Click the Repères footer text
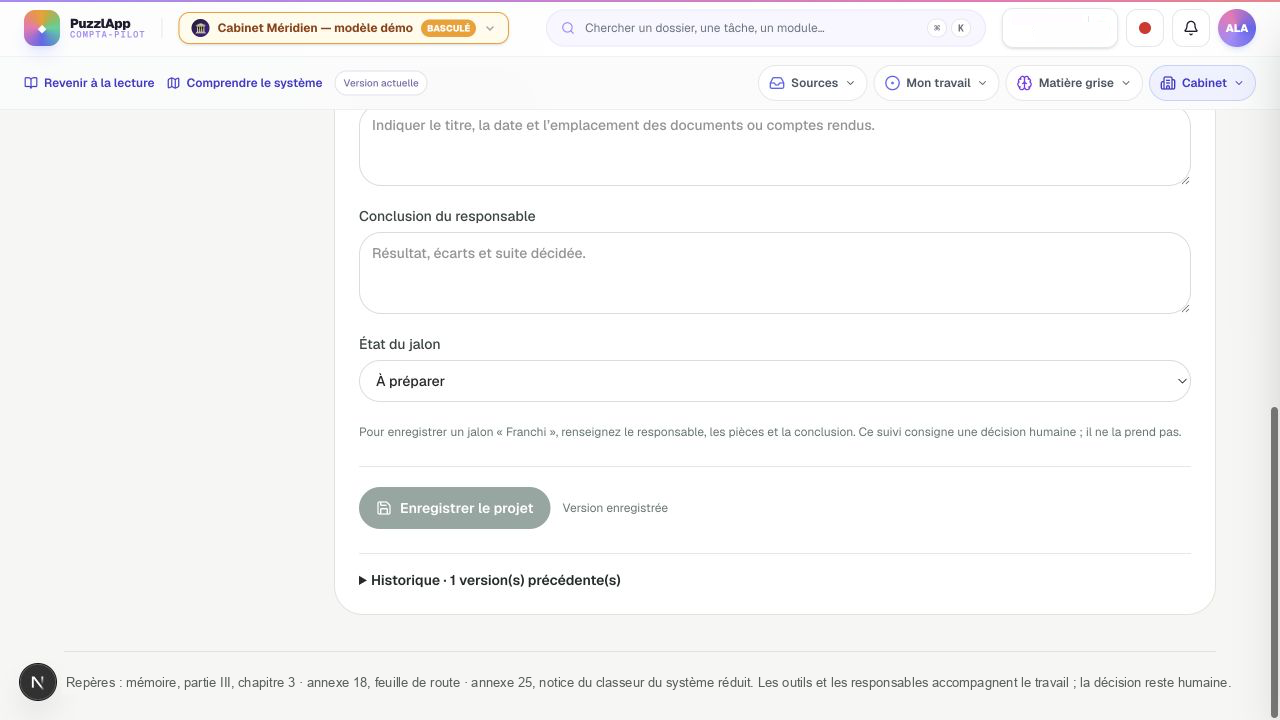1280x720 pixels. [648, 682]
